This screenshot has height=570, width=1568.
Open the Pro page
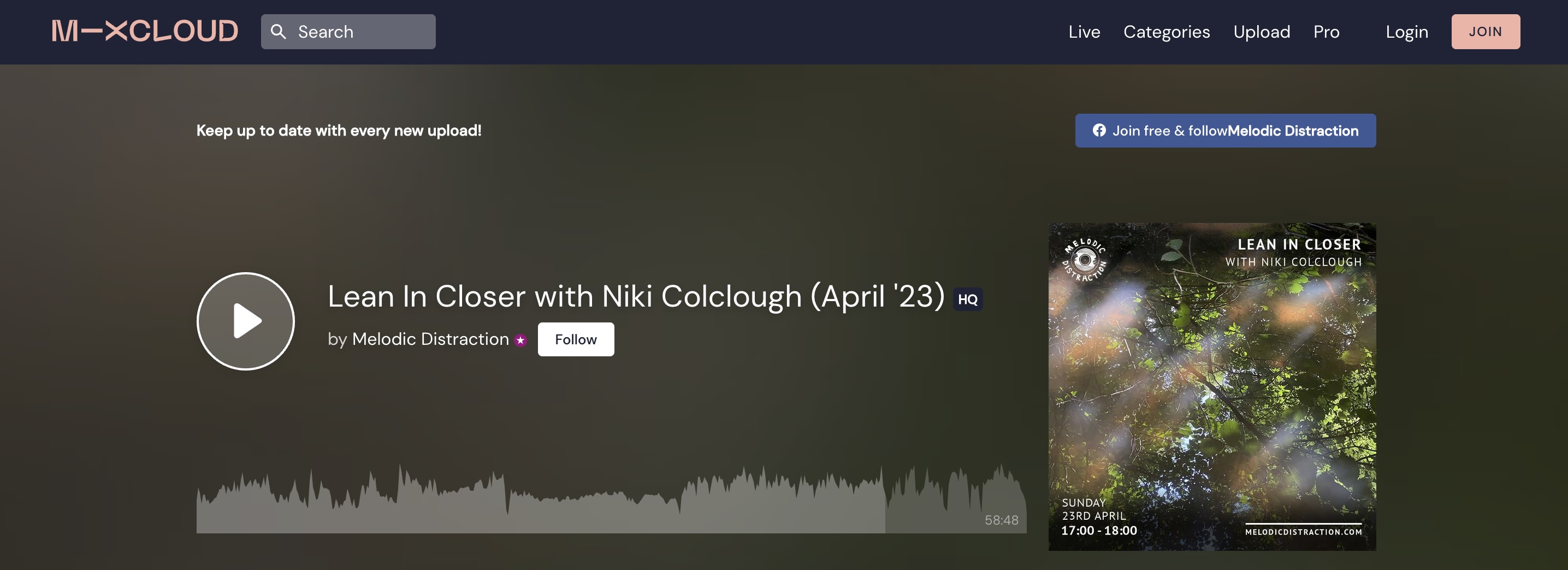tap(1327, 32)
